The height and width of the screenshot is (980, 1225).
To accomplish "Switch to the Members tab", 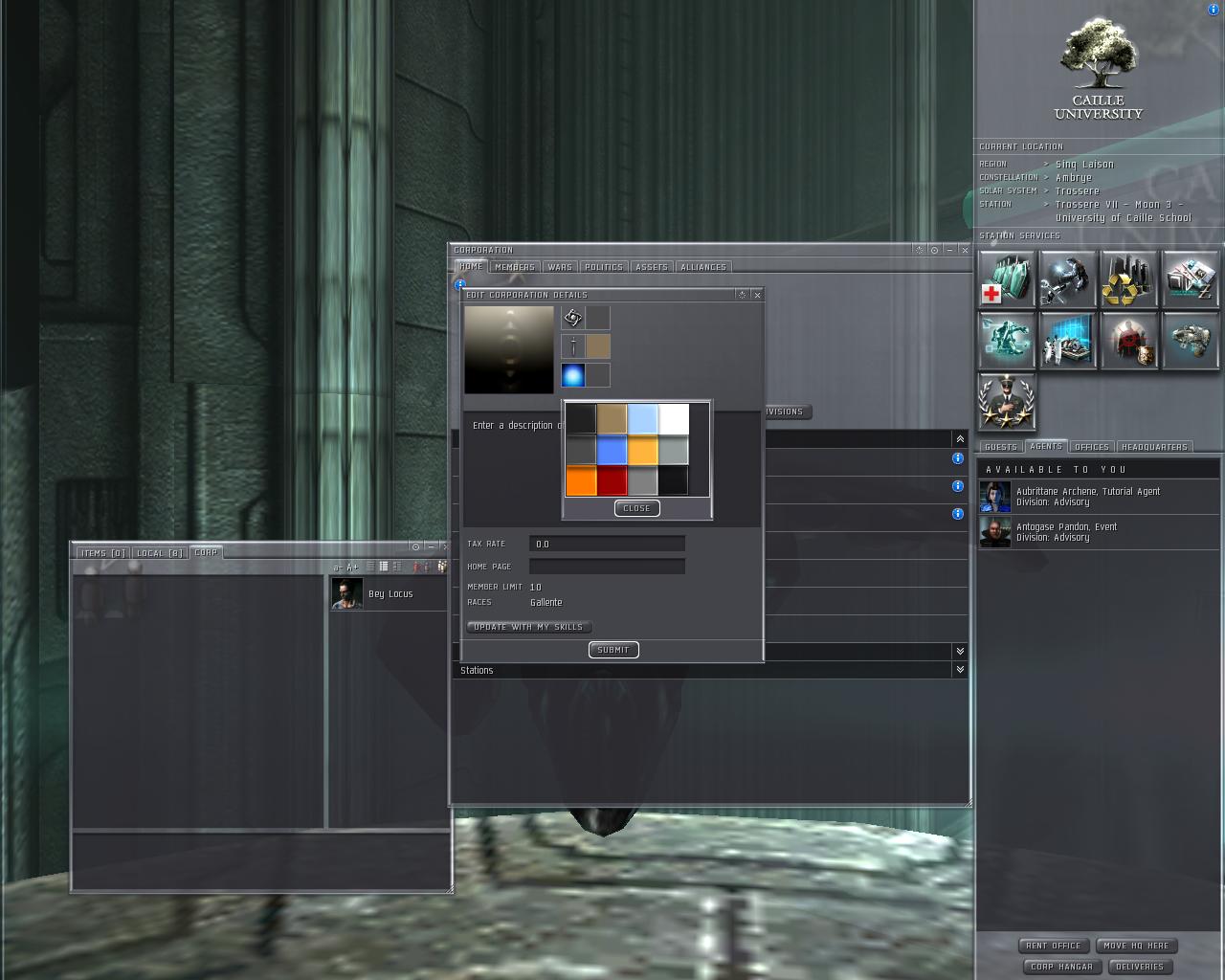I will tap(515, 267).
